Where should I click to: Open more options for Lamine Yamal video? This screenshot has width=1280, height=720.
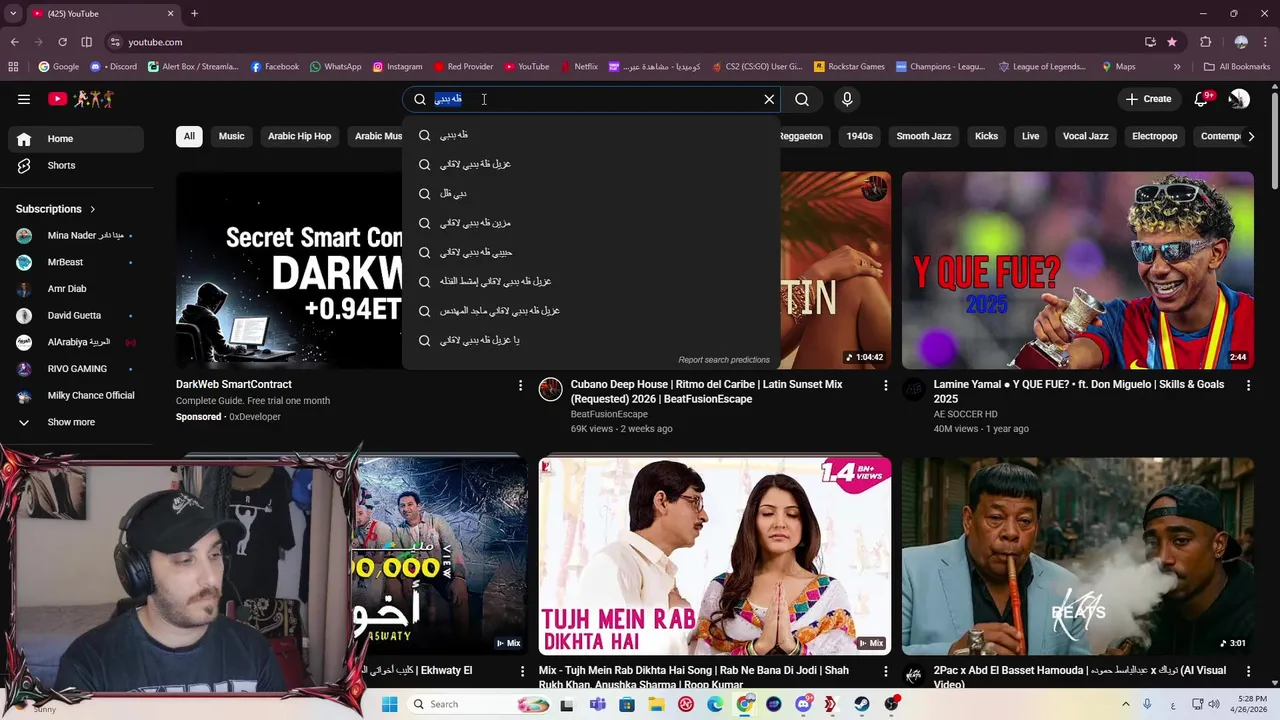click(1248, 385)
